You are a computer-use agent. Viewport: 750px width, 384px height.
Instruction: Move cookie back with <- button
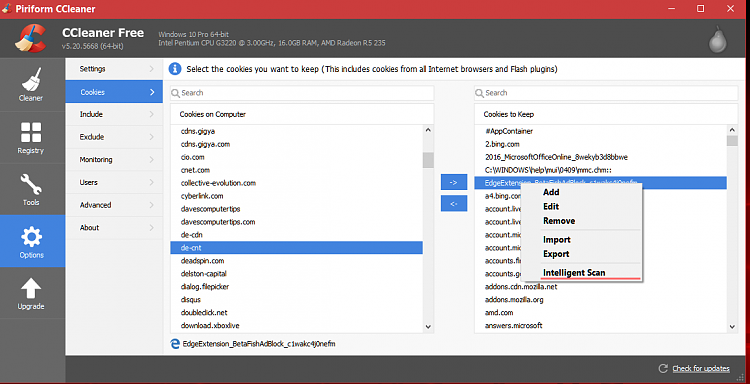(454, 203)
